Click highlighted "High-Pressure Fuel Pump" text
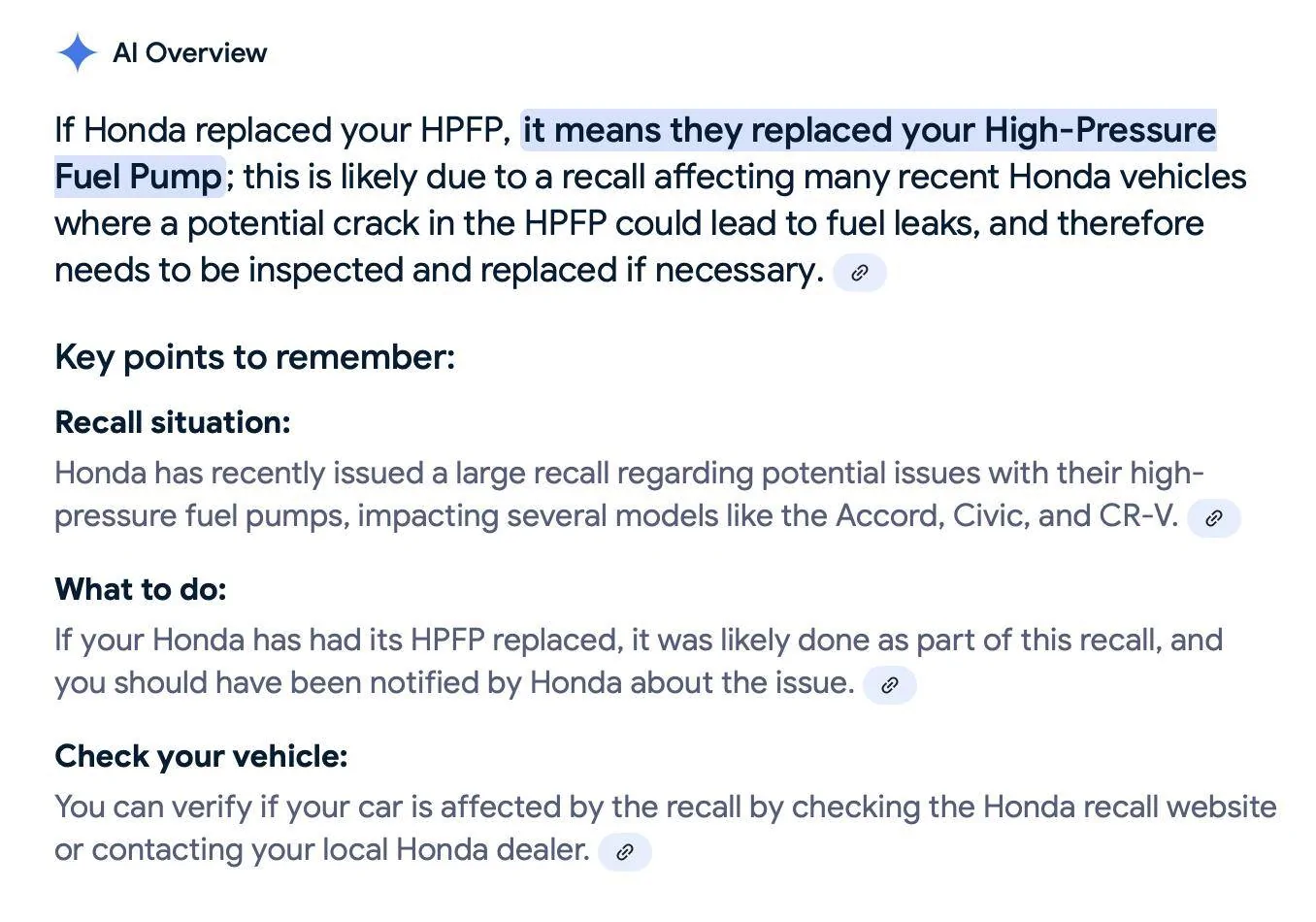 coord(1100,130)
